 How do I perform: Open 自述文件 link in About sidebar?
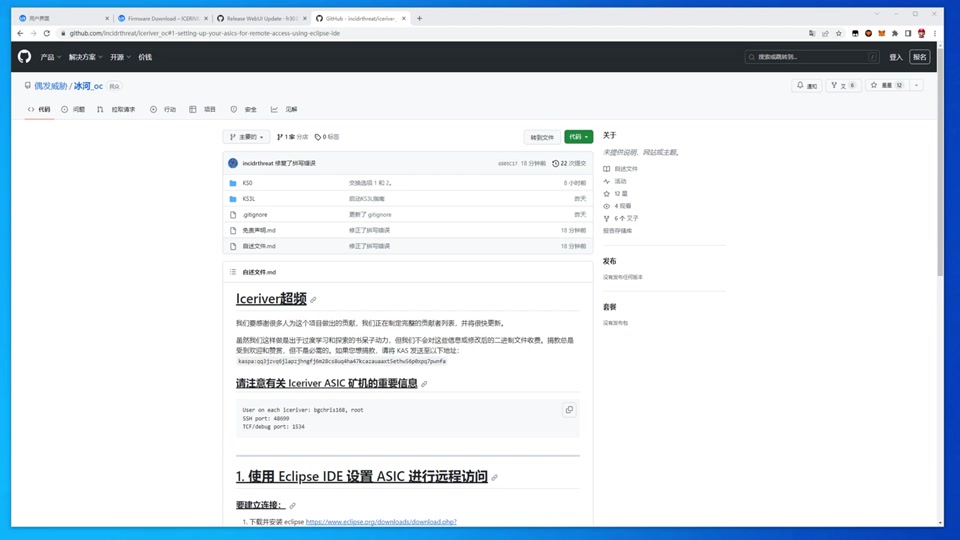coord(620,168)
